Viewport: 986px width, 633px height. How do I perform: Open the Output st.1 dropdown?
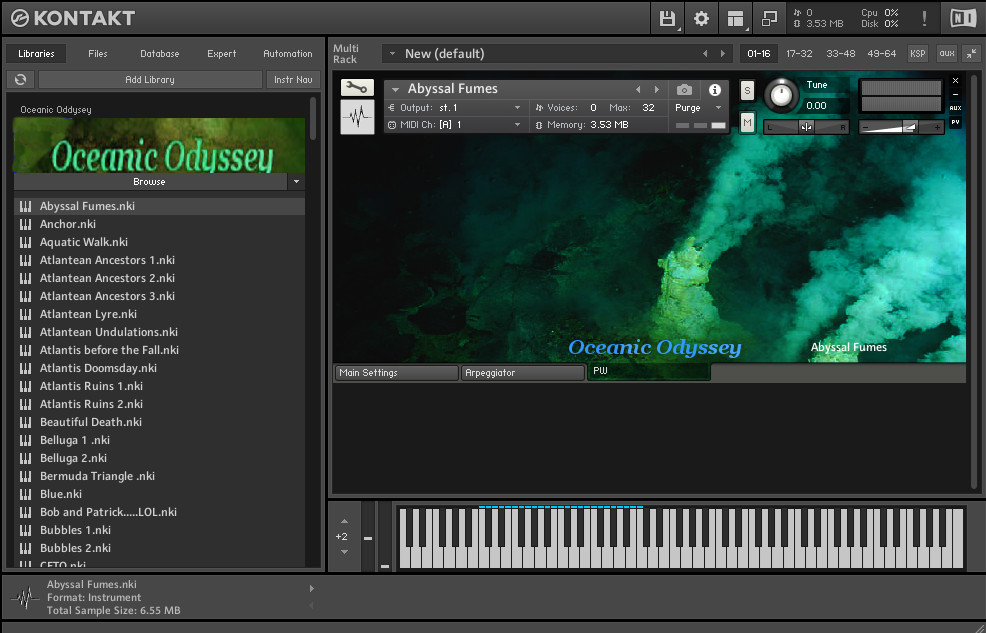pos(518,107)
